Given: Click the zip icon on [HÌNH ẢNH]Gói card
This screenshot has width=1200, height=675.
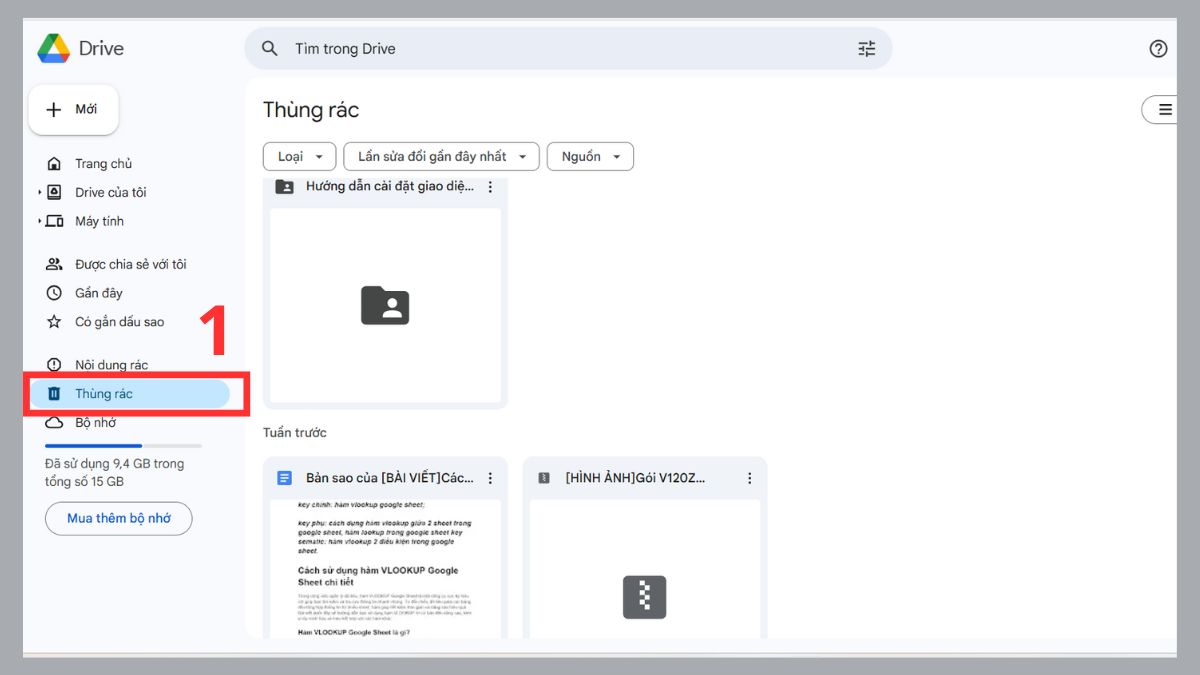Looking at the screenshot, I should (x=544, y=478).
